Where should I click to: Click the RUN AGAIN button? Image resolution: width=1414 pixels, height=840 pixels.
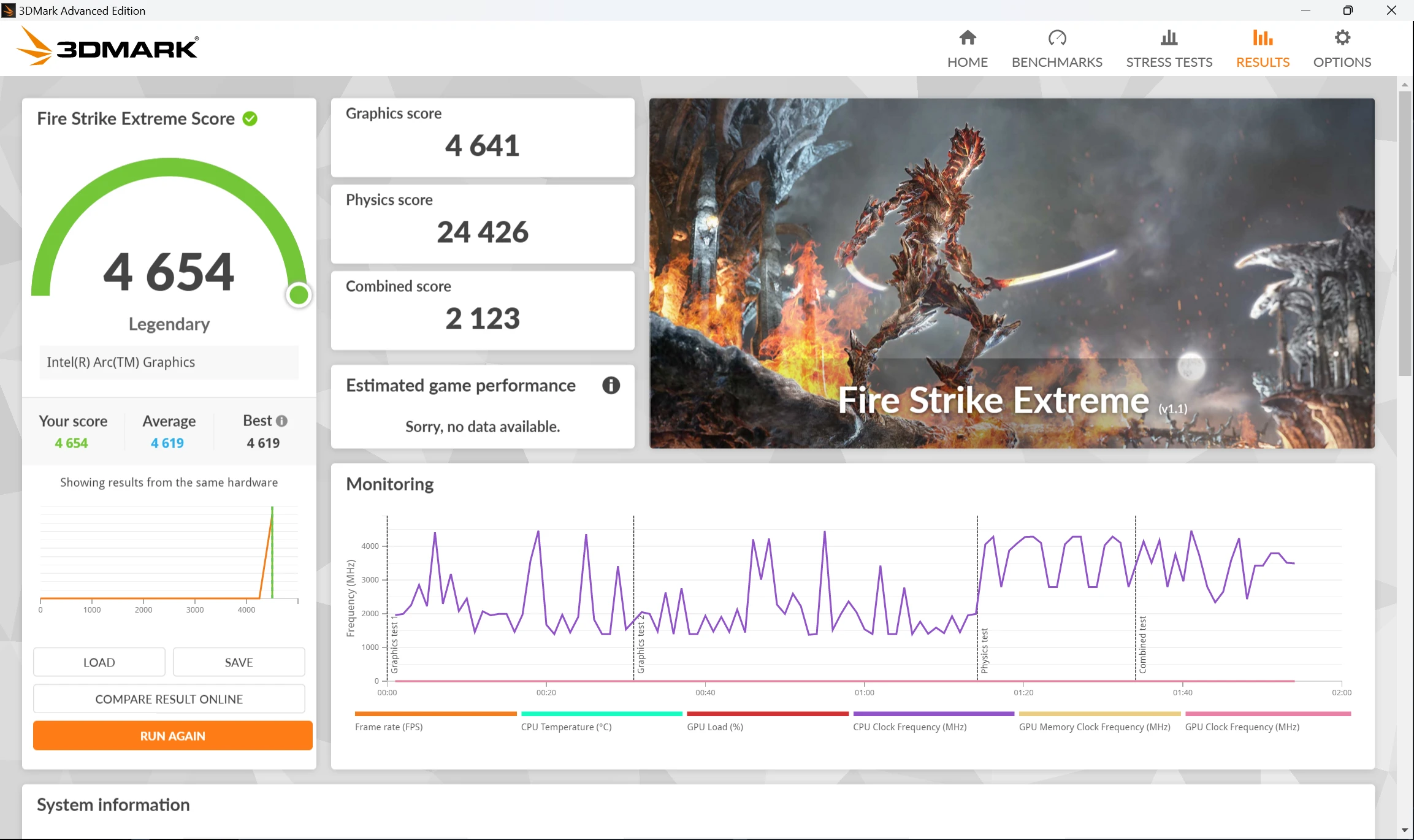tap(172, 736)
